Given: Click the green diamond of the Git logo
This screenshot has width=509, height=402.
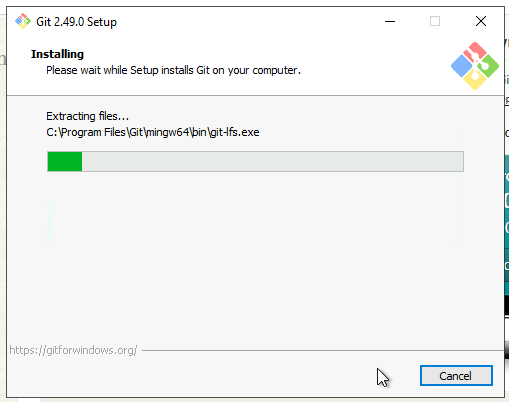Looking at the screenshot, I should coord(488,66).
